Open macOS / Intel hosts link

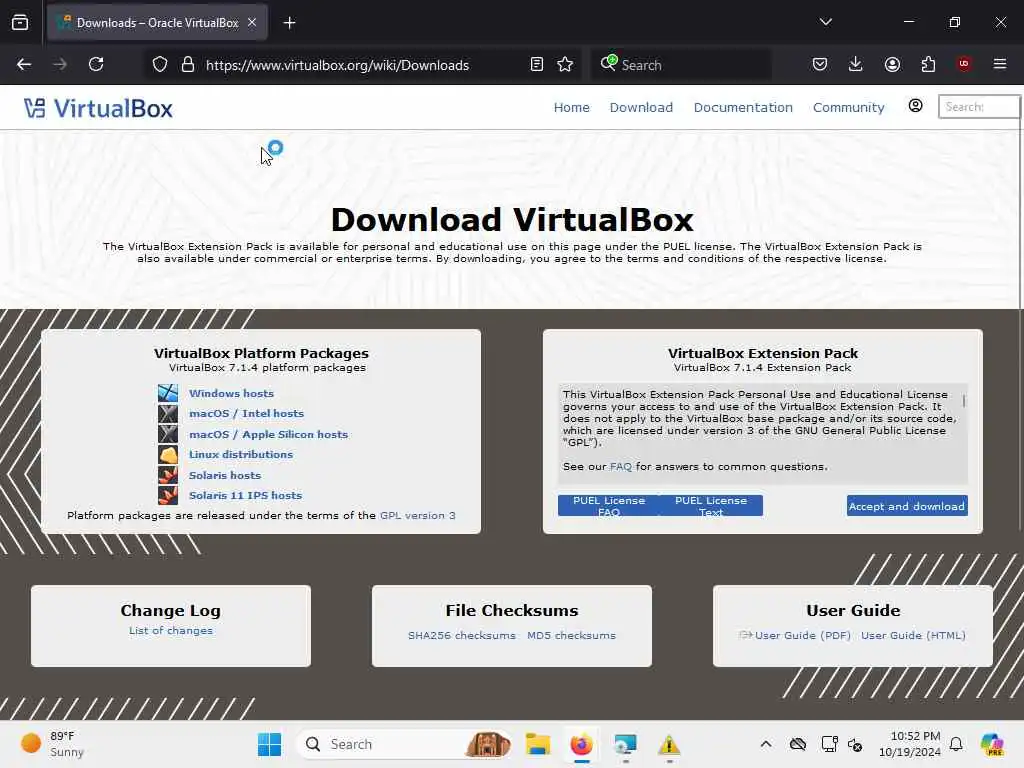point(246,413)
